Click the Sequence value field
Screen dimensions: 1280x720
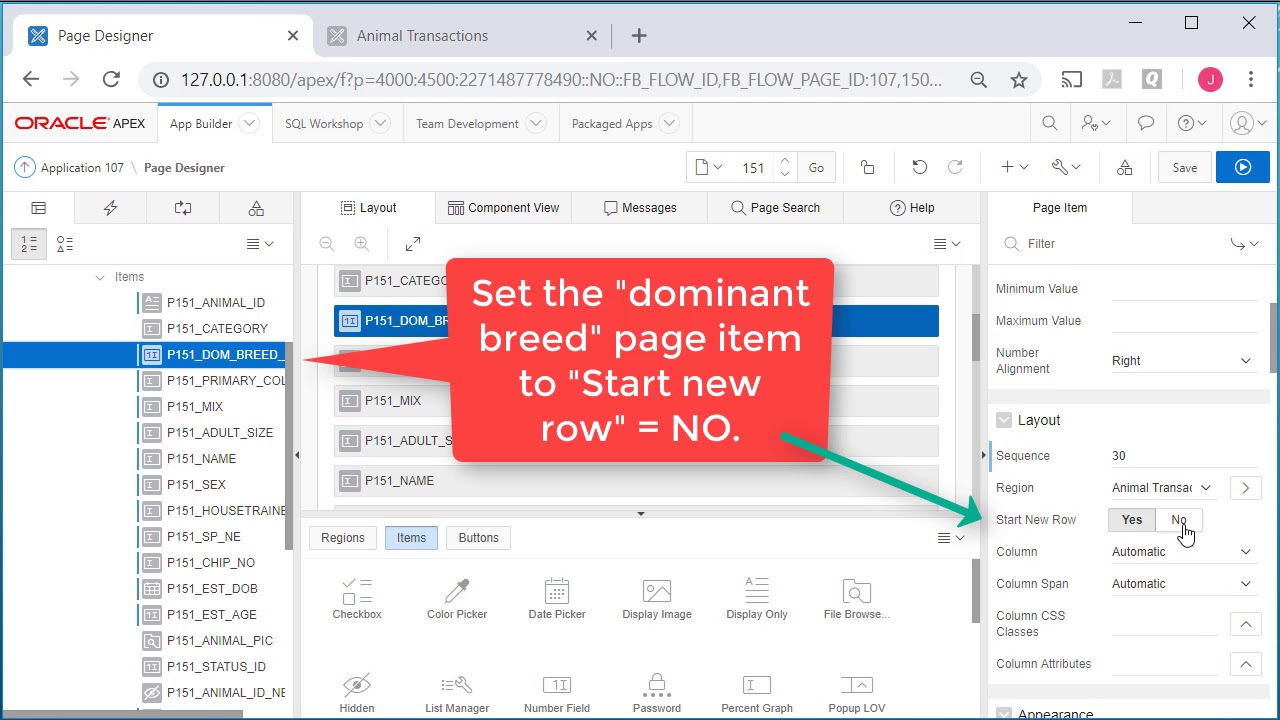pos(1185,456)
